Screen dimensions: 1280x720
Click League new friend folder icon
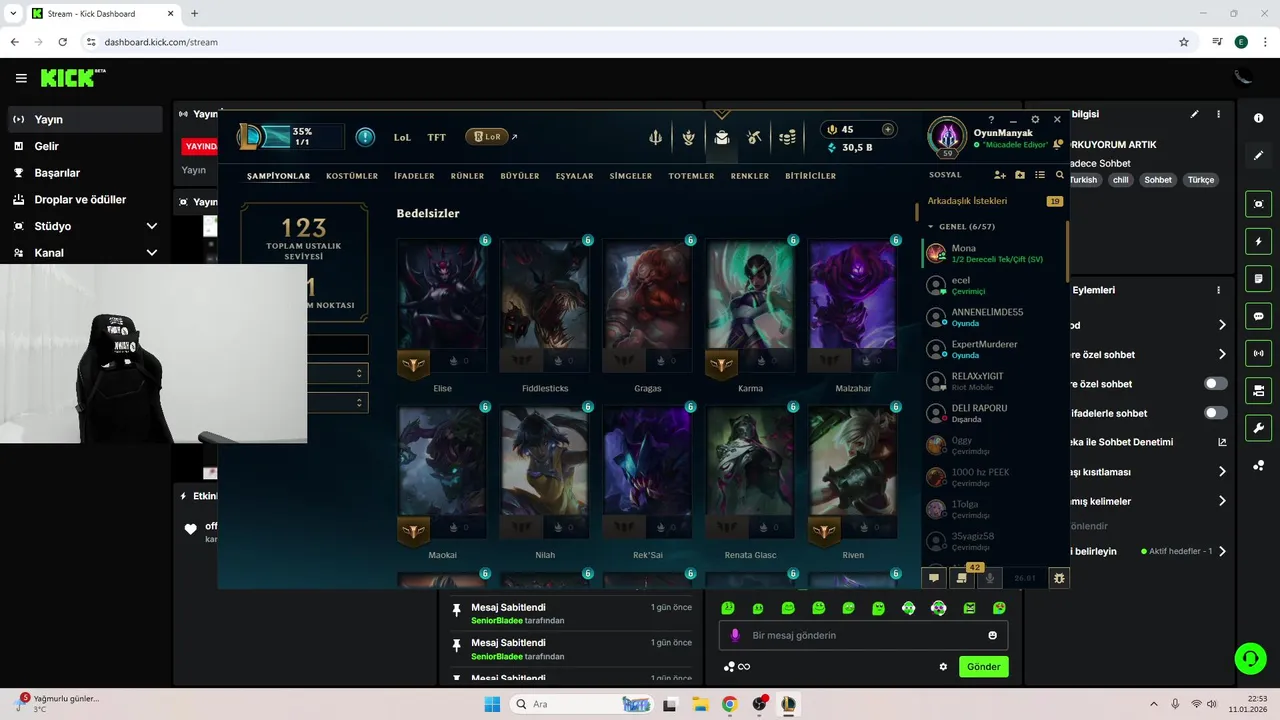coord(1020,175)
